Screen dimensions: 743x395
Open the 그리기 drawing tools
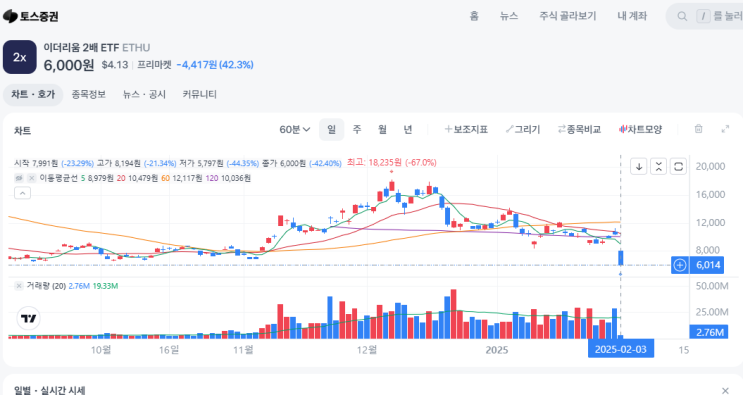pyautogui.click(x=523, y=129)
